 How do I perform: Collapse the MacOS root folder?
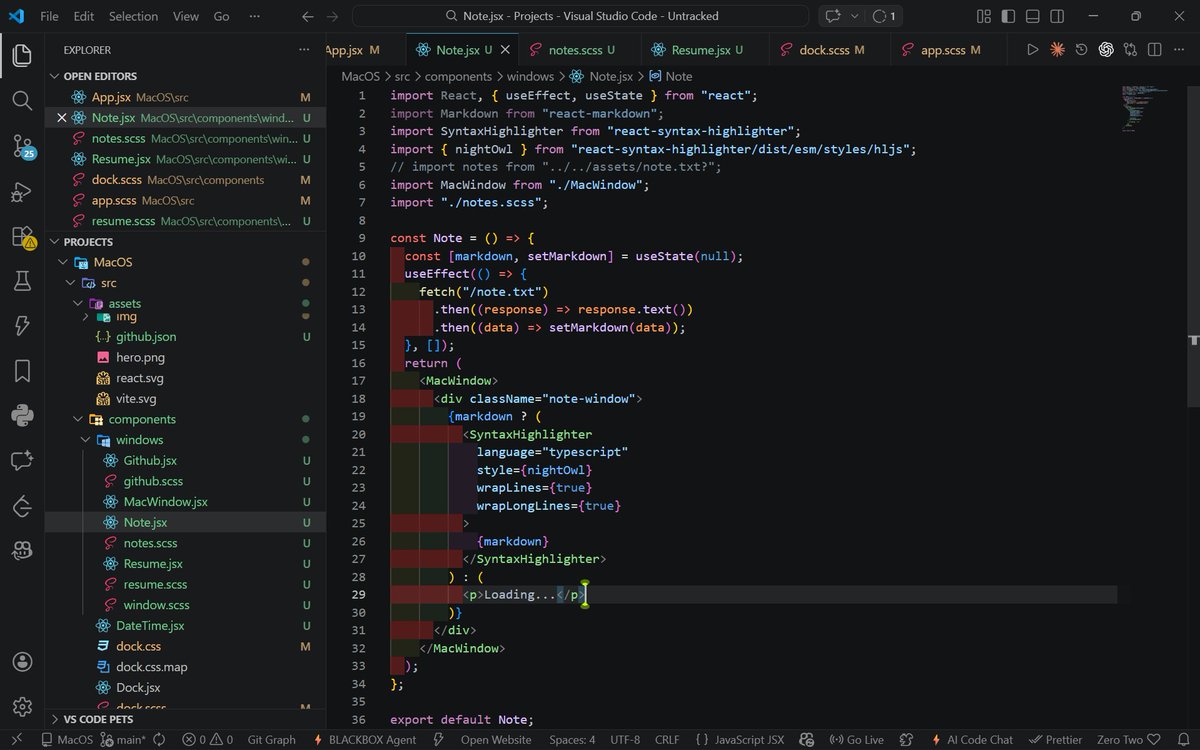pos(64,262)
